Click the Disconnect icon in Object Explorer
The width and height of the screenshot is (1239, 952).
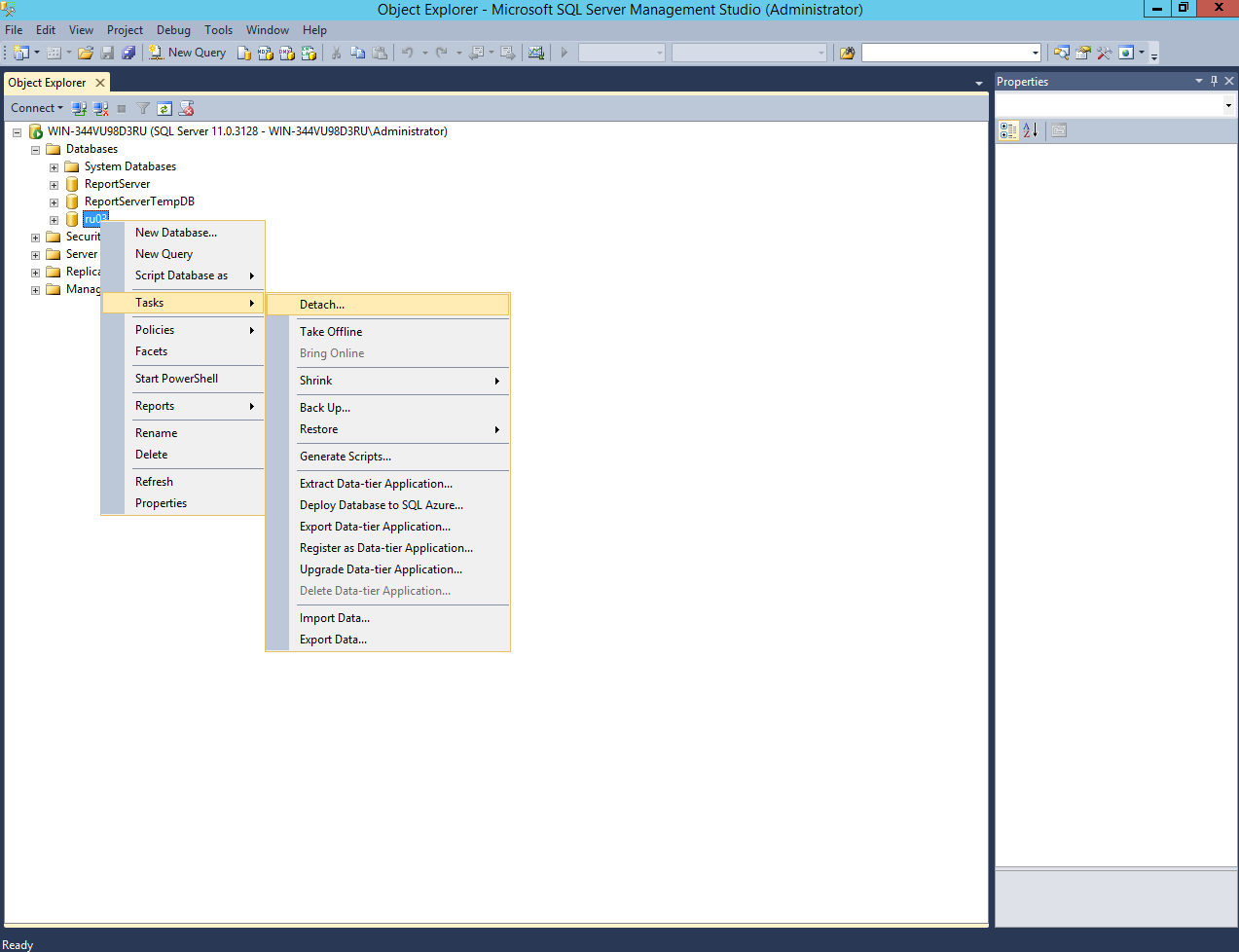click(100, 108)
